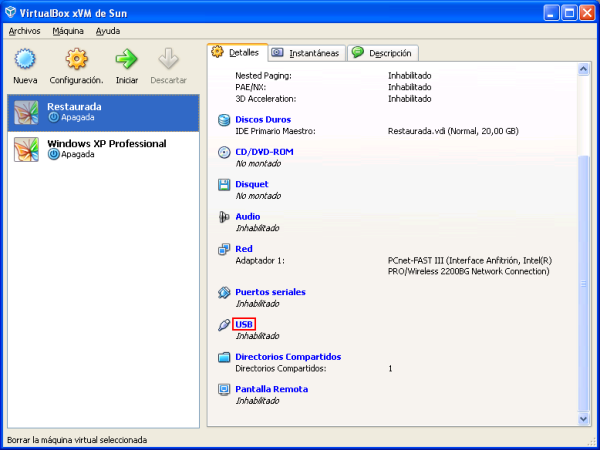Click the CD/DVD-ROM disc icon
The image size is (600, 450).
point(225,152)
